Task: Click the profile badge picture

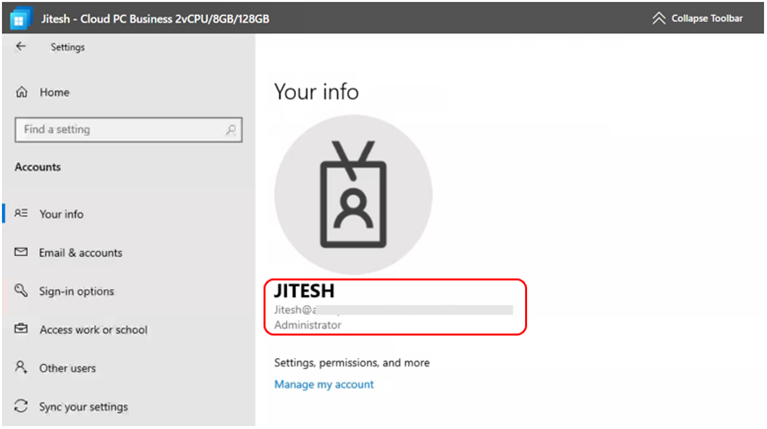Action: tap(353, 195)
